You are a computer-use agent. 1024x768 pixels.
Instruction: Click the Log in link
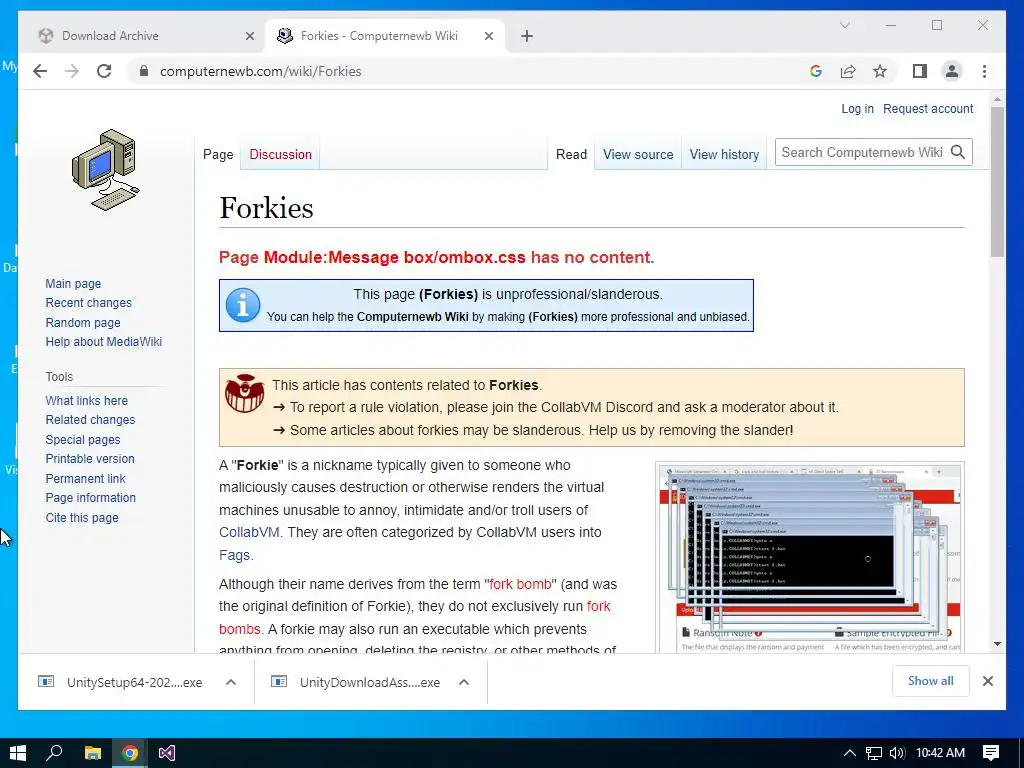click(x=857, y=109)
